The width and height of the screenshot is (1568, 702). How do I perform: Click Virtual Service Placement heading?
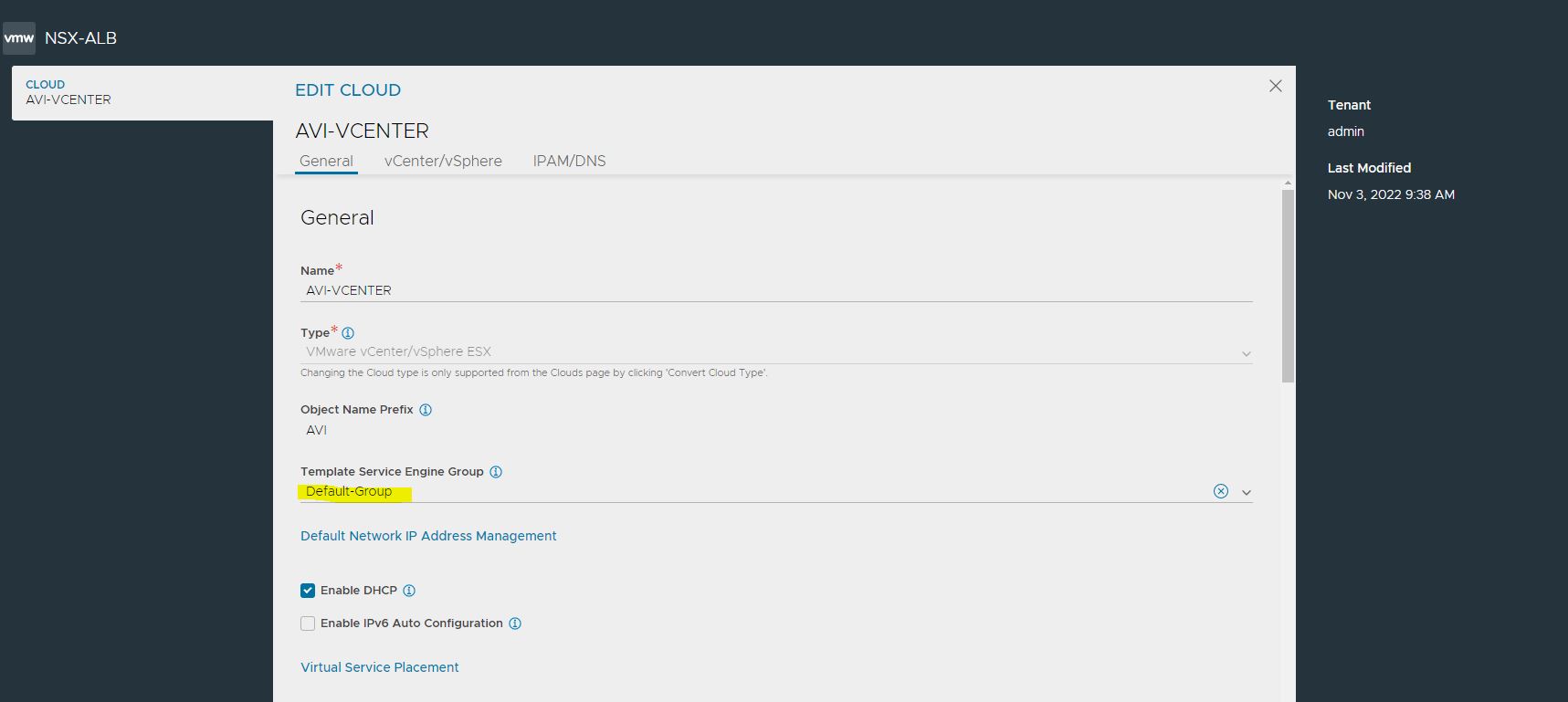[380, 667]
